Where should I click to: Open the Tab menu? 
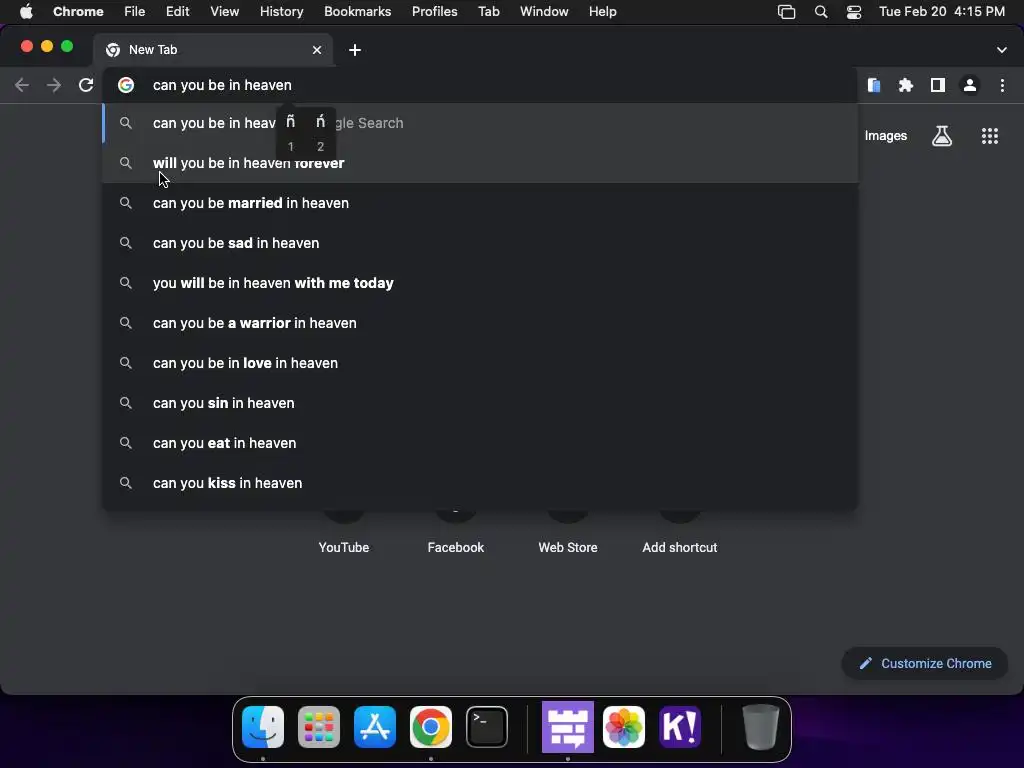point(488,12)
